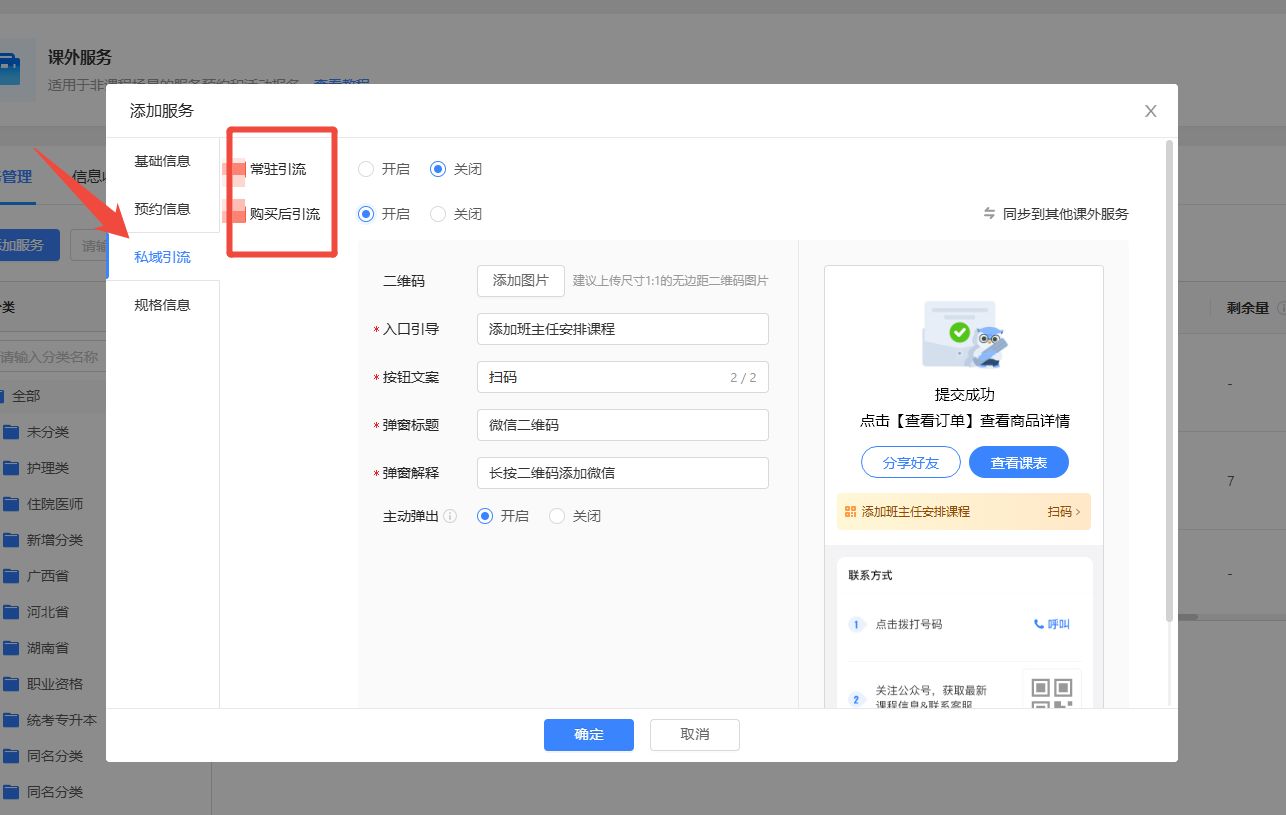Click the phone 呼叫 icon in preview
This screenshot has width=1286, height=815.
1039,624
